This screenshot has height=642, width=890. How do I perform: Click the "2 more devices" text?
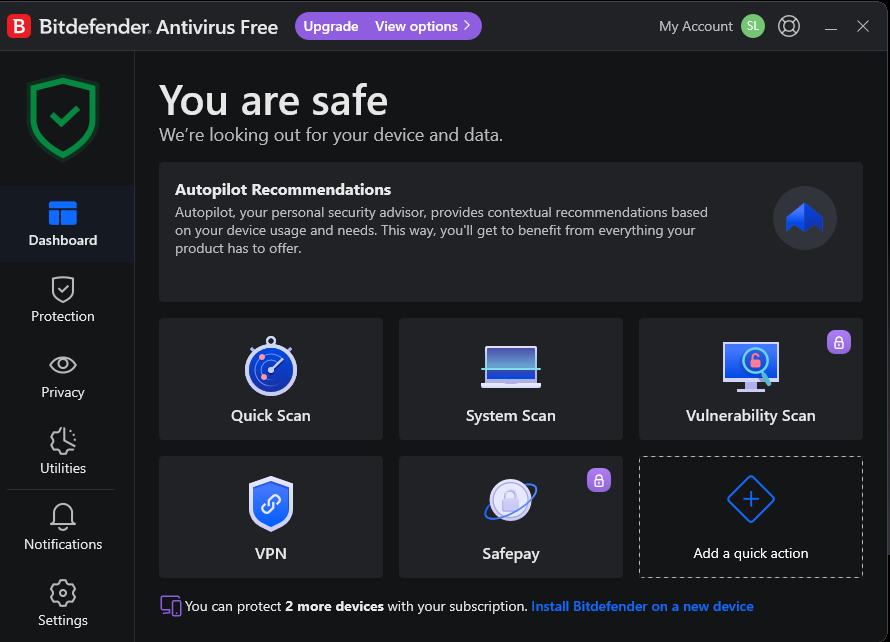click(x=334, y=606)
